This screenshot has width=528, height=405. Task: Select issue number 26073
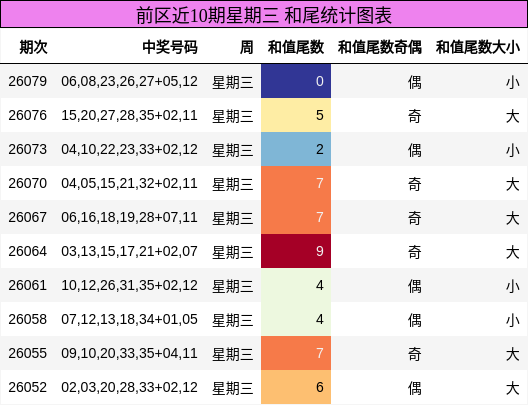(x=28, y=149)
